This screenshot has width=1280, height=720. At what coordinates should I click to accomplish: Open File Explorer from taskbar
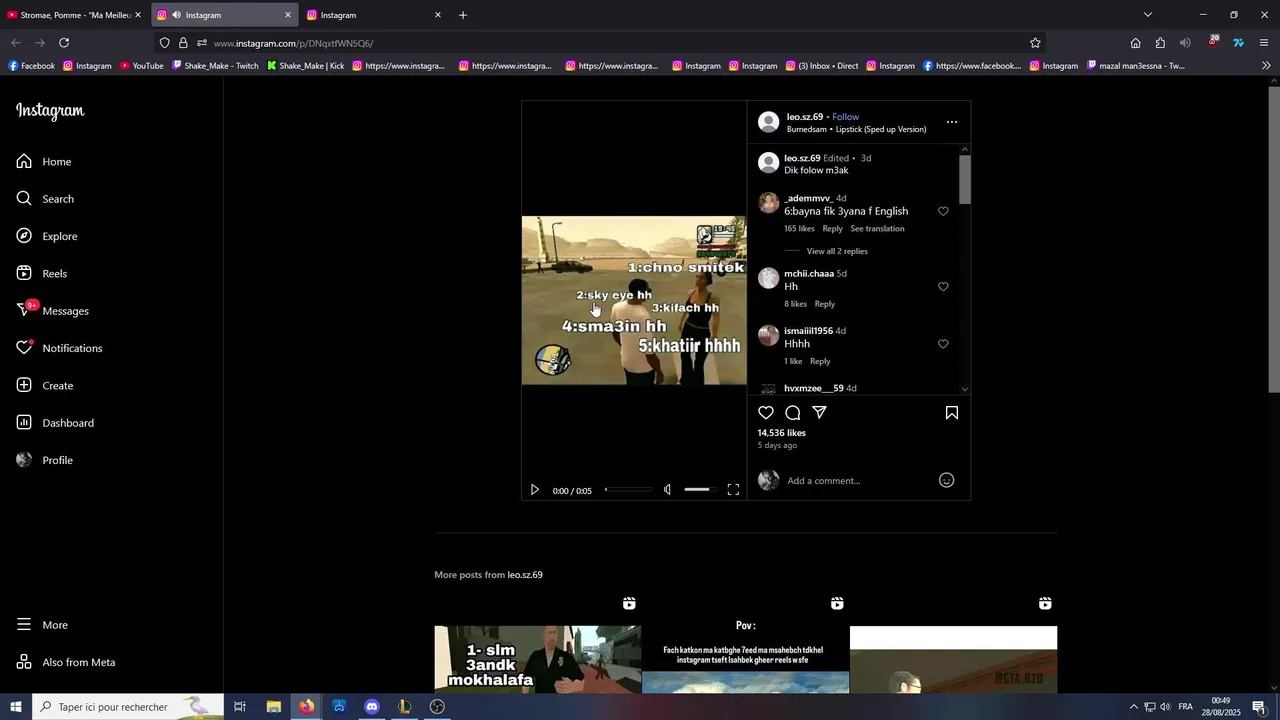(274, 707)
